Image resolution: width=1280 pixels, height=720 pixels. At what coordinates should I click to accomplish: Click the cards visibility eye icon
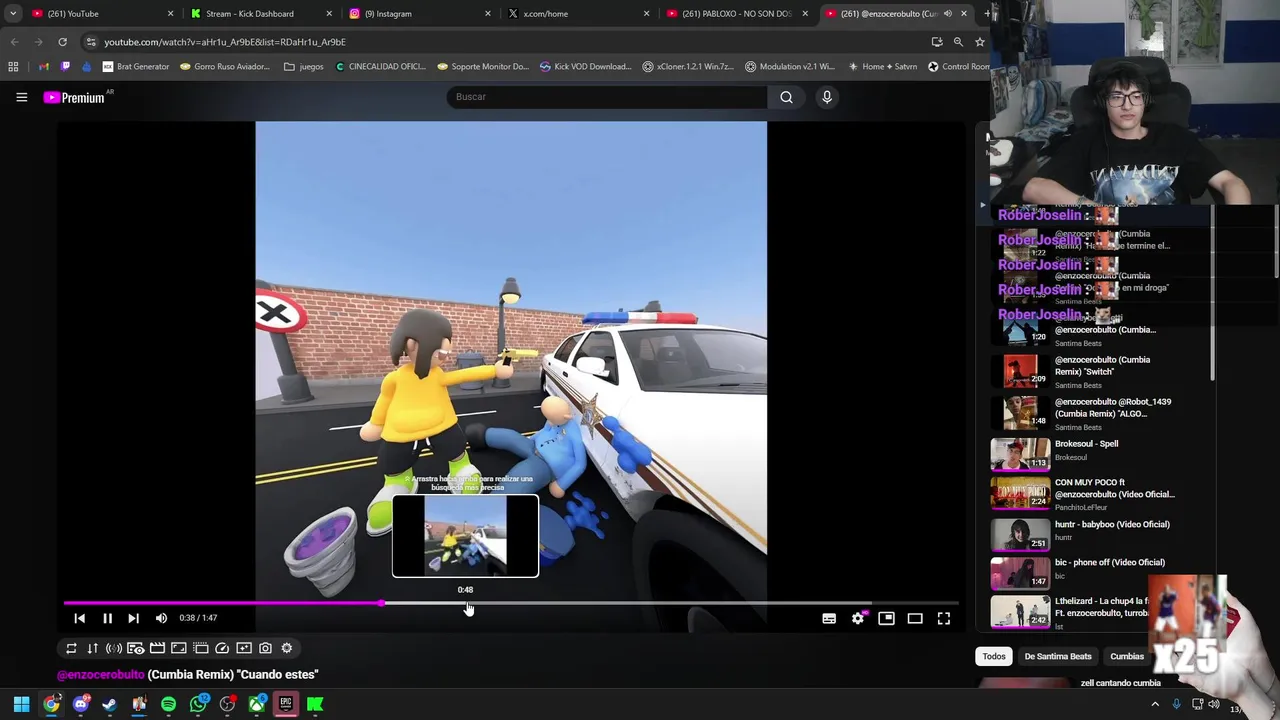pyautogui.click(x=135, y=648)
